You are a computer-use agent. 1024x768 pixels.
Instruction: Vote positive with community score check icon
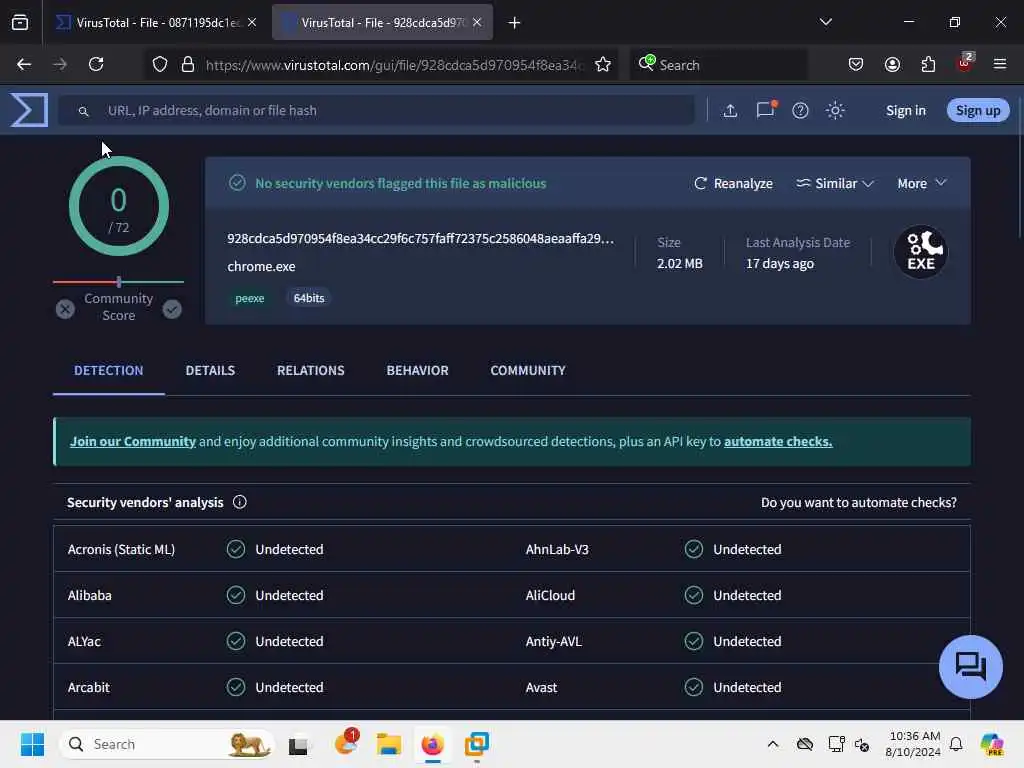[x=172, y=309]
